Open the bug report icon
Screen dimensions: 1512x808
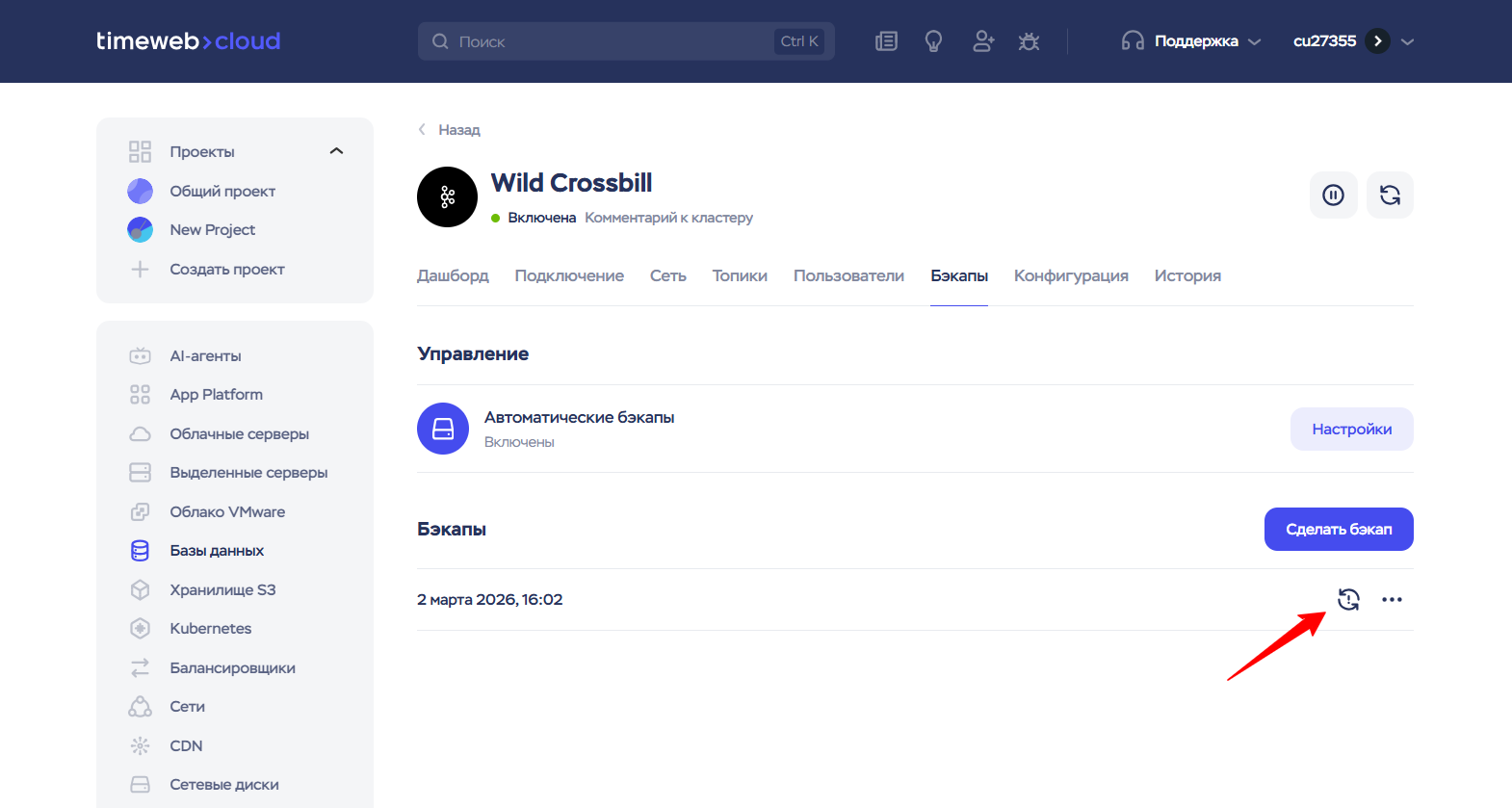(x=1029, y=41)
